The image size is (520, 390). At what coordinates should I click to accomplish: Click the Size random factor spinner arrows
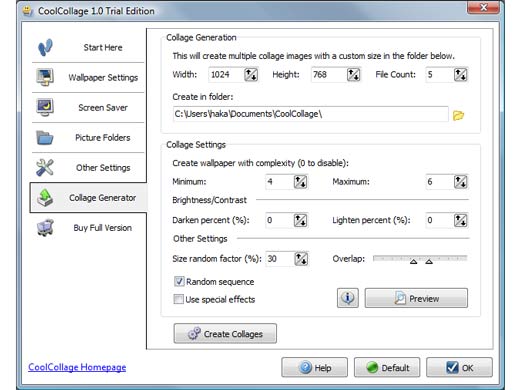point(301,259)
